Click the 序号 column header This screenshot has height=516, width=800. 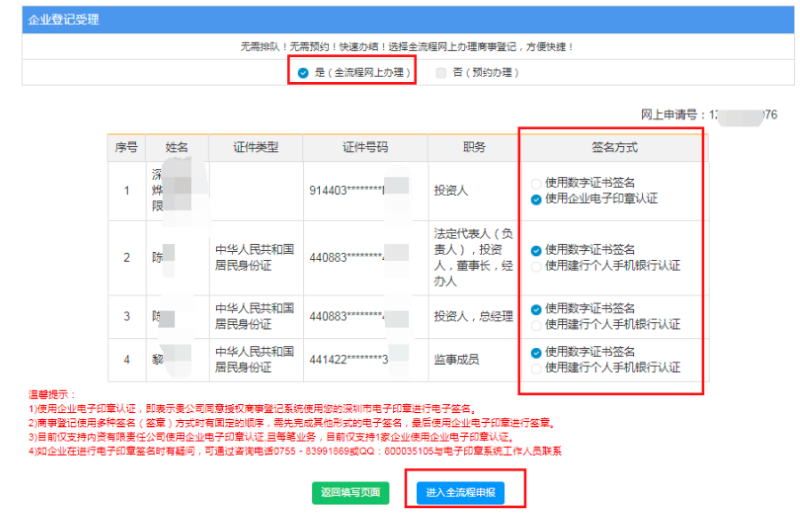126,148
